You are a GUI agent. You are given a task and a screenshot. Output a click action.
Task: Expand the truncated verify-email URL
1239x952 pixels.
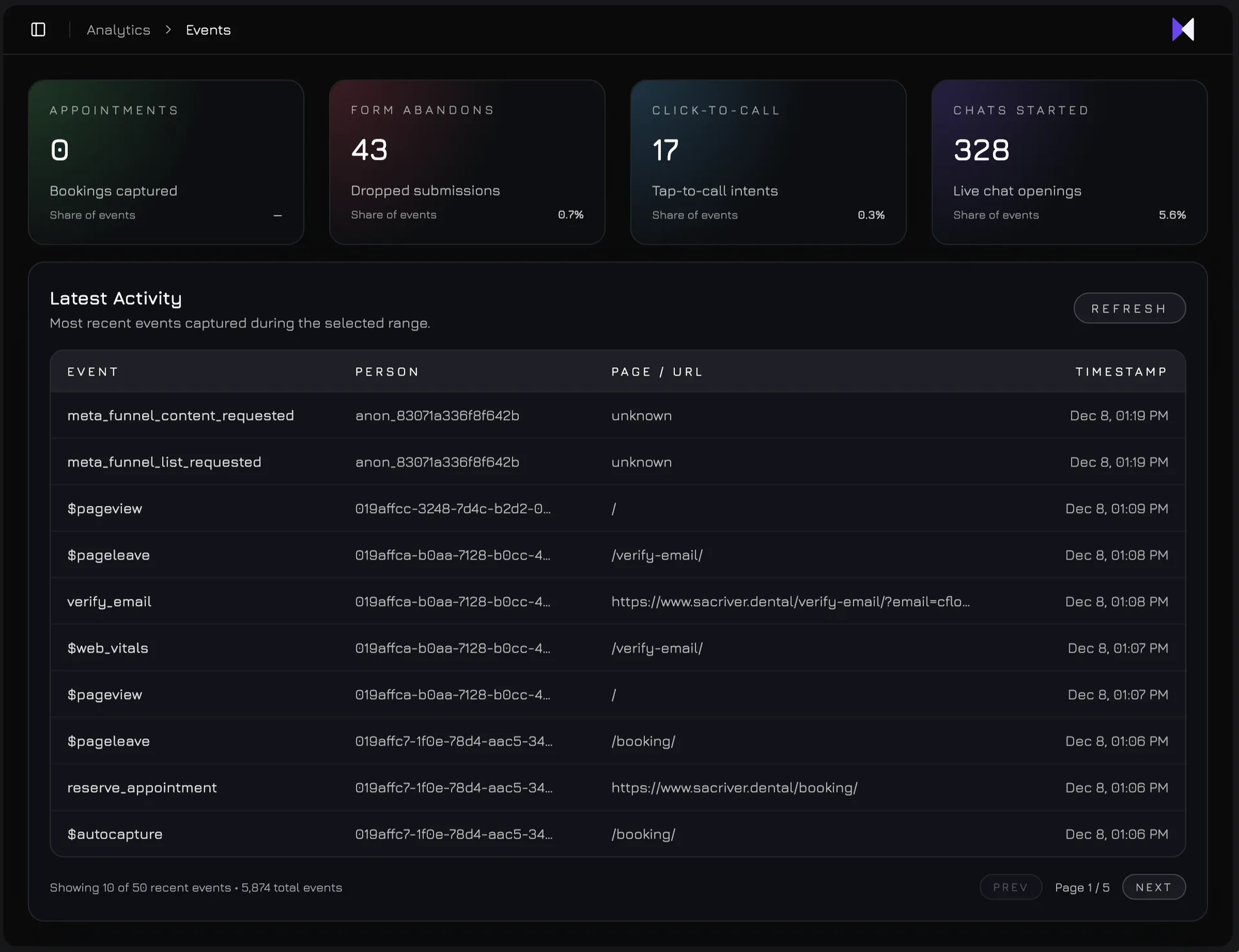790,601
